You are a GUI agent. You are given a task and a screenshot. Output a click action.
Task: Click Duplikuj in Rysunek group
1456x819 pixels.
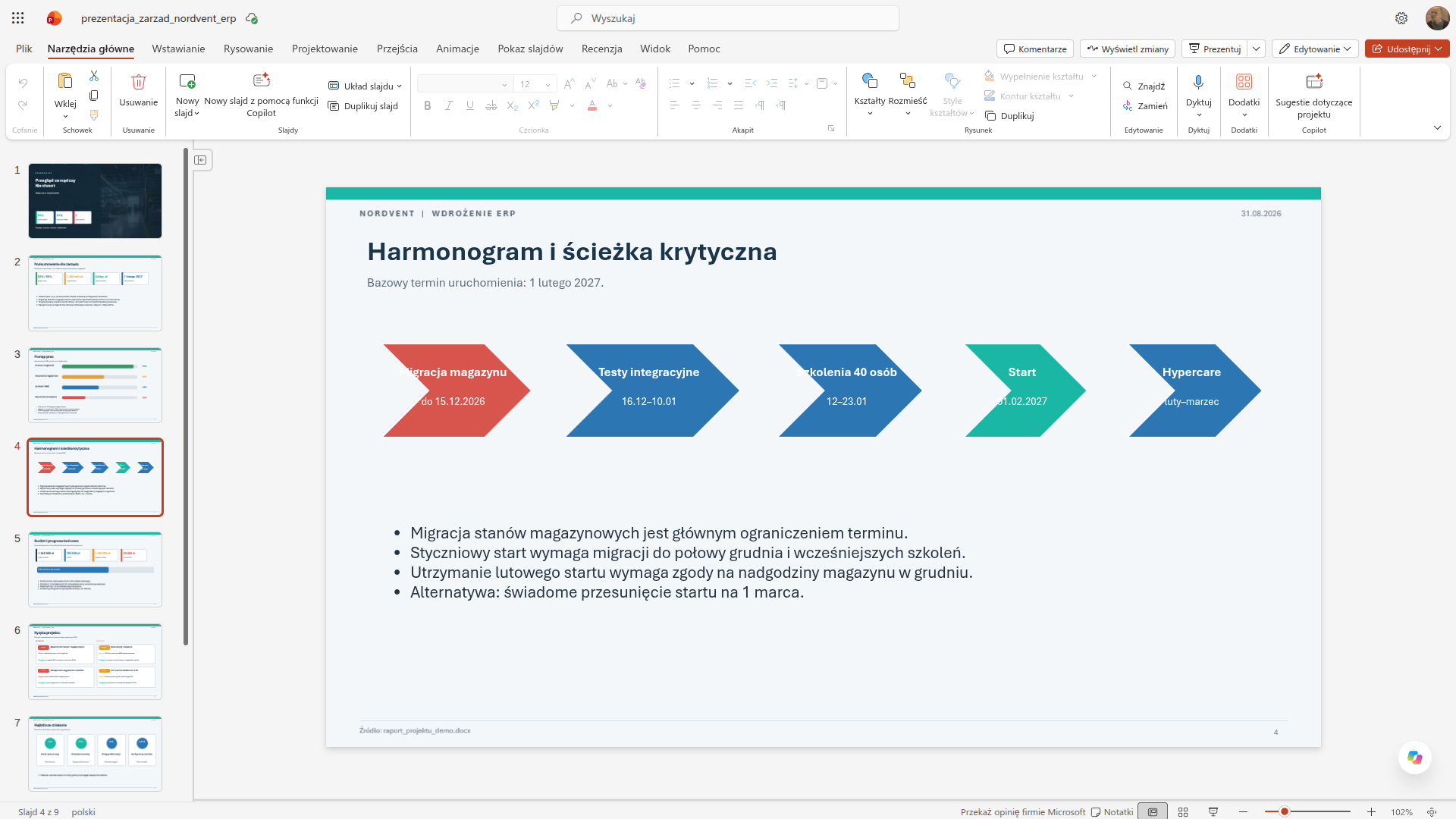tap(1009, 116)
